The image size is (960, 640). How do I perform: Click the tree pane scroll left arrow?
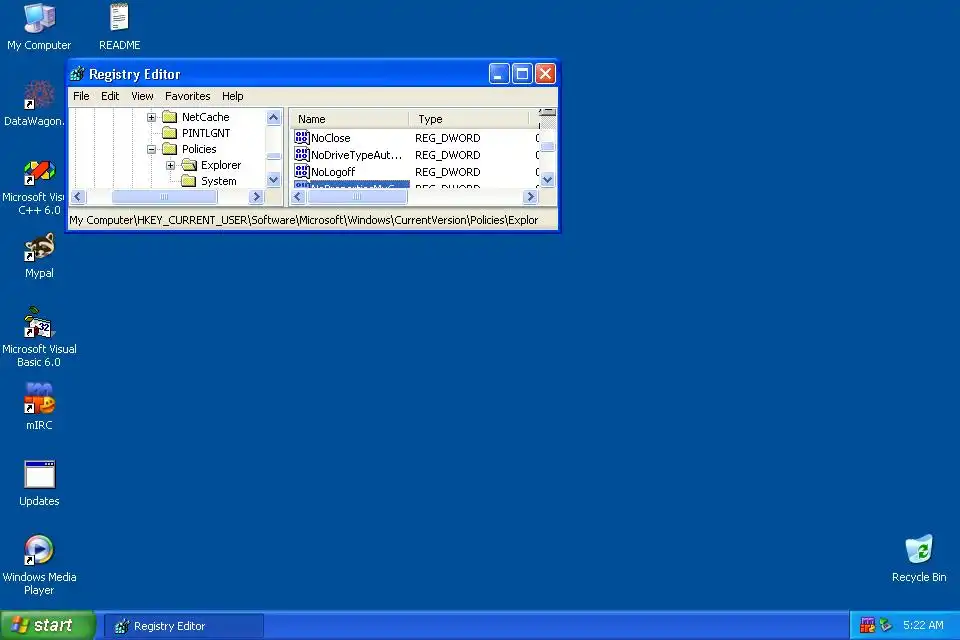pyautogui.click(x=78, y=197)
